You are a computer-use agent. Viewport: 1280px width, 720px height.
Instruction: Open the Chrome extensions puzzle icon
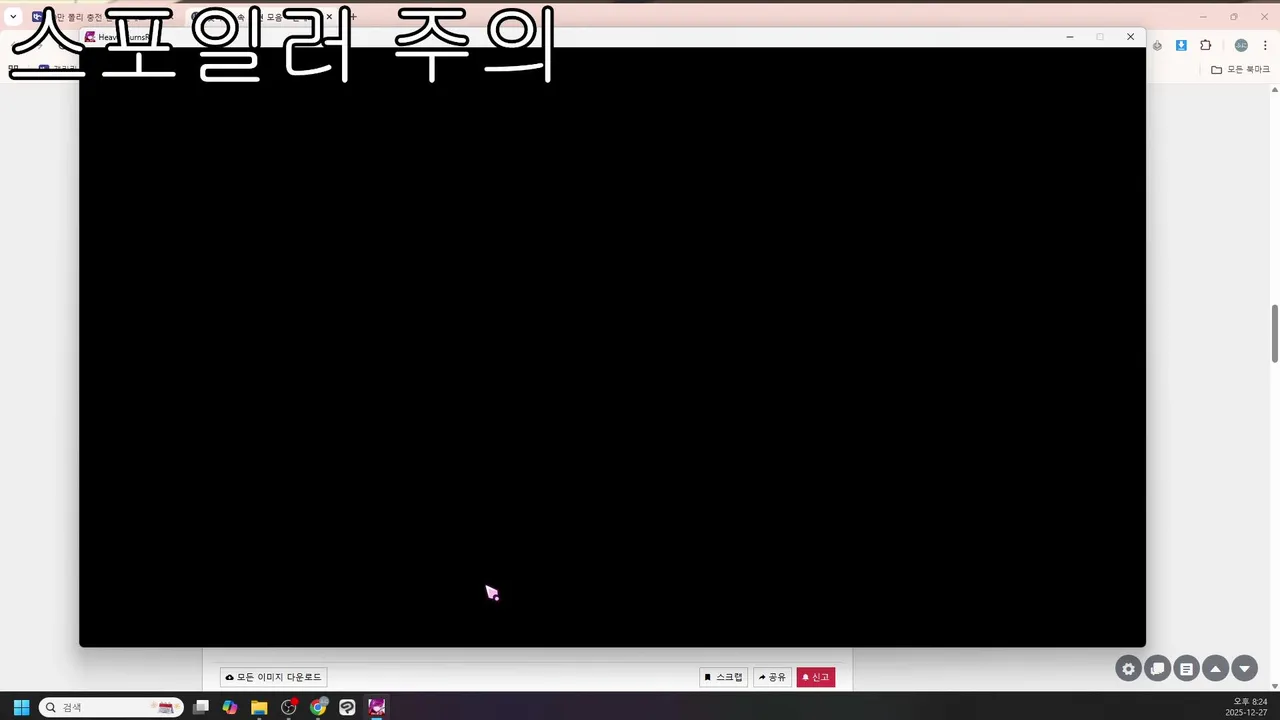(1205, 45)
